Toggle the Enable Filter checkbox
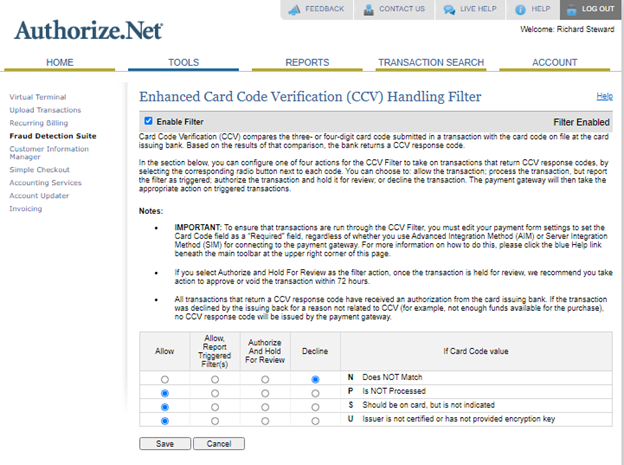The height and width of the screenshot is (465, 624). (x=148, y=121)
